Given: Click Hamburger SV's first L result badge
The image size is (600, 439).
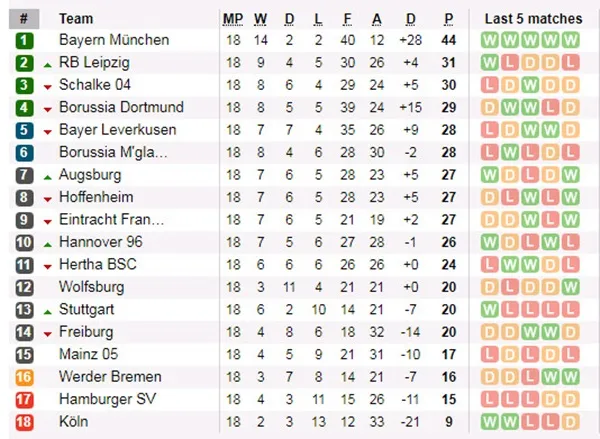Looking at the screenshot, I should [x=489, y=399].
